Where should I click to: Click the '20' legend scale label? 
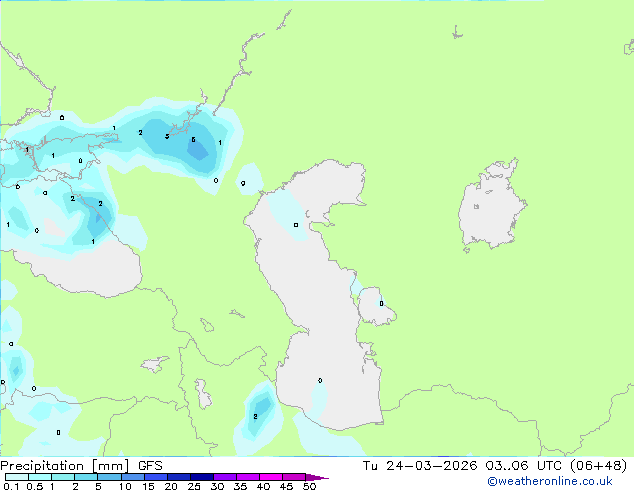click(x=171, y=486)
